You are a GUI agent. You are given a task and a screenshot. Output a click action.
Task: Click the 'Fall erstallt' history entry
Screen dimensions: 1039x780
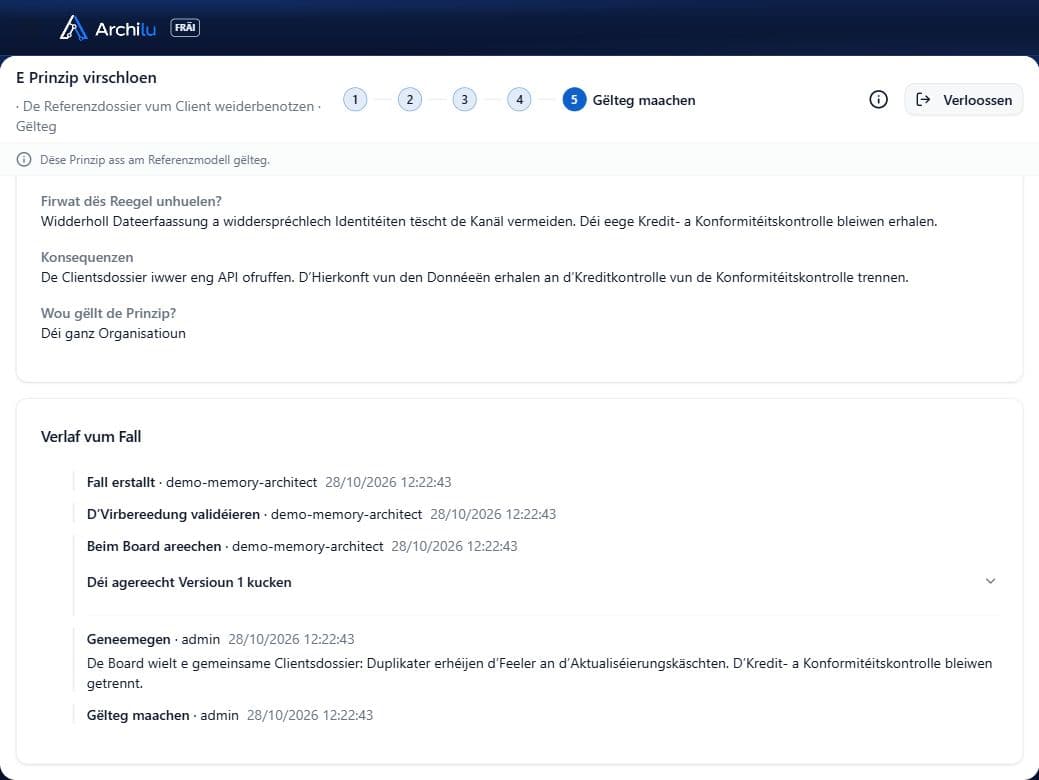click(269, 482)
